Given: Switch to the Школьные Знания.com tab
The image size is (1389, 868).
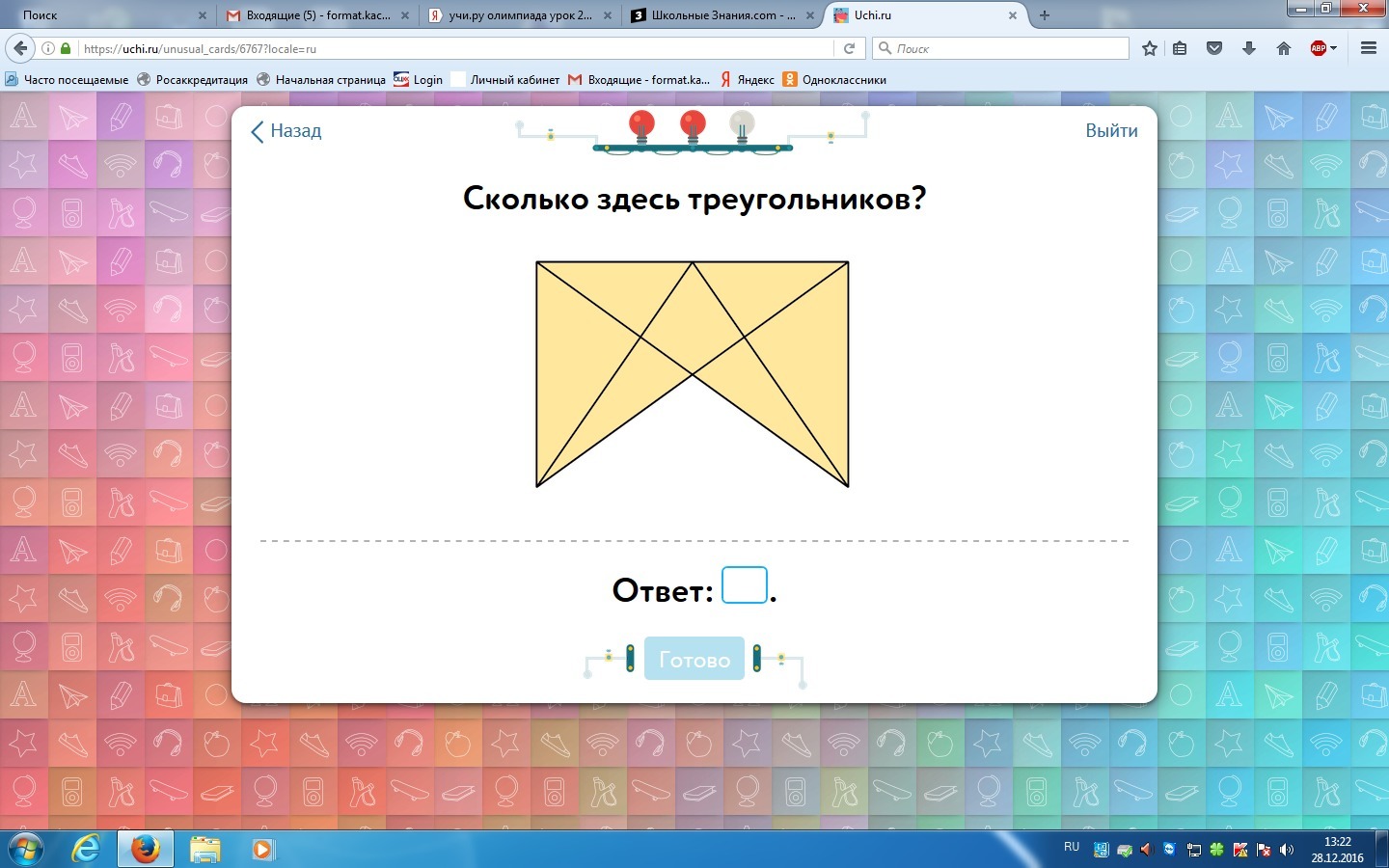Looking at the screenshot, I should coord(722,15).
